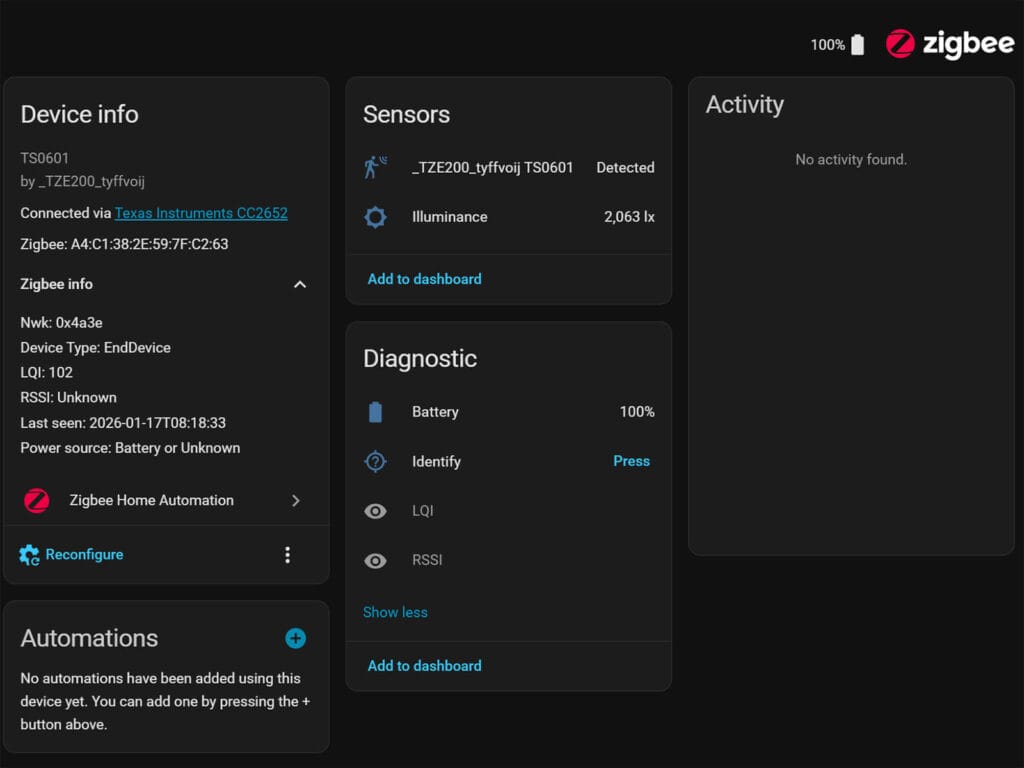Open Zigbee Home Automation chevron arrow
The image size is (1024, 768).
[295, 501]
